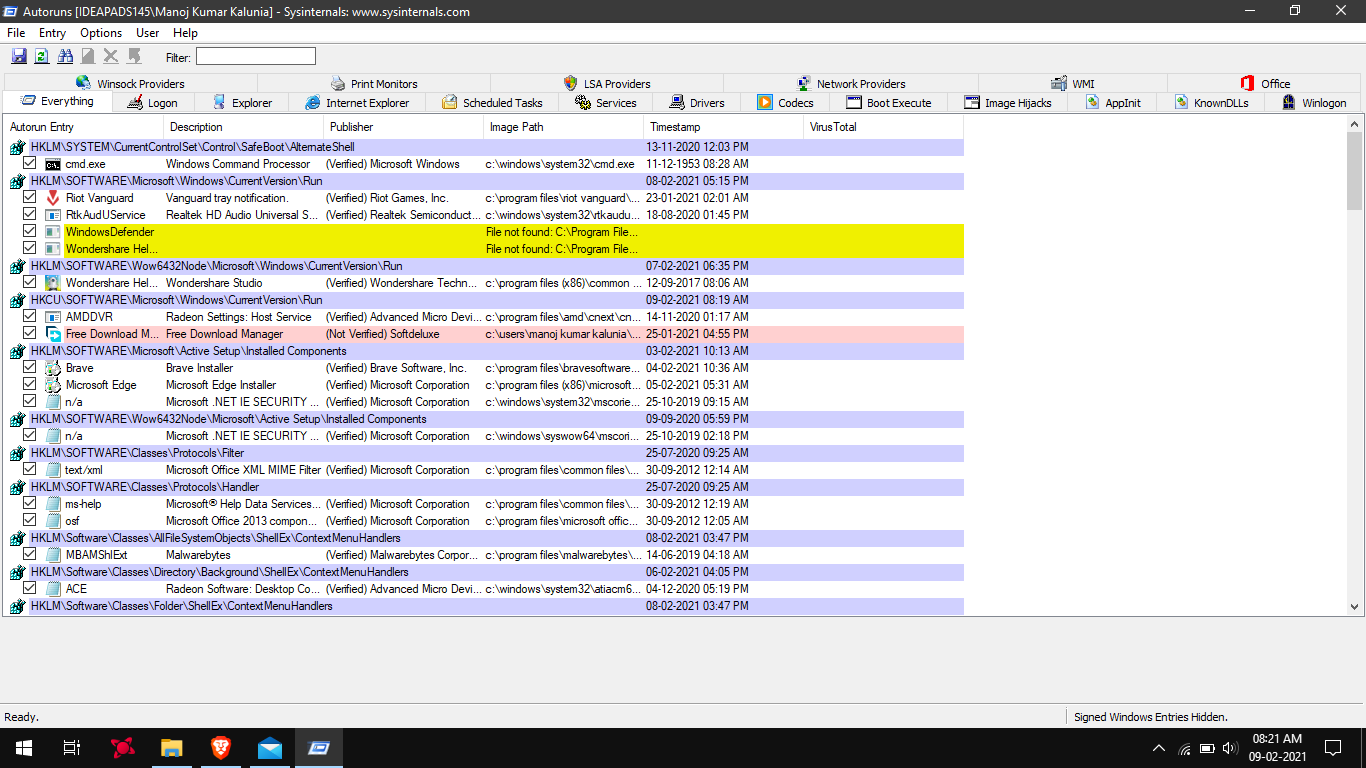
Task: Click the network tray icon
Action: [1185, 748]
